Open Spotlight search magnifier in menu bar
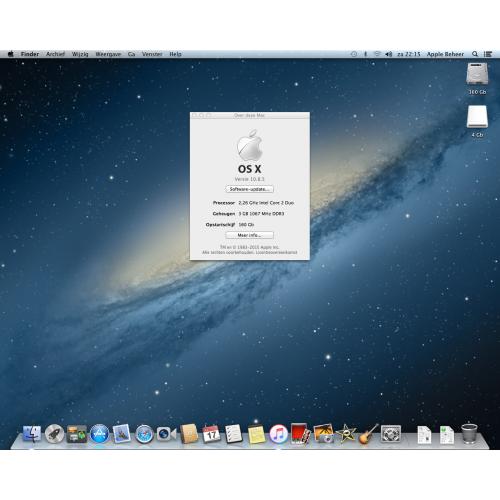This screenshot has height=500, width=500. point(475,54)
